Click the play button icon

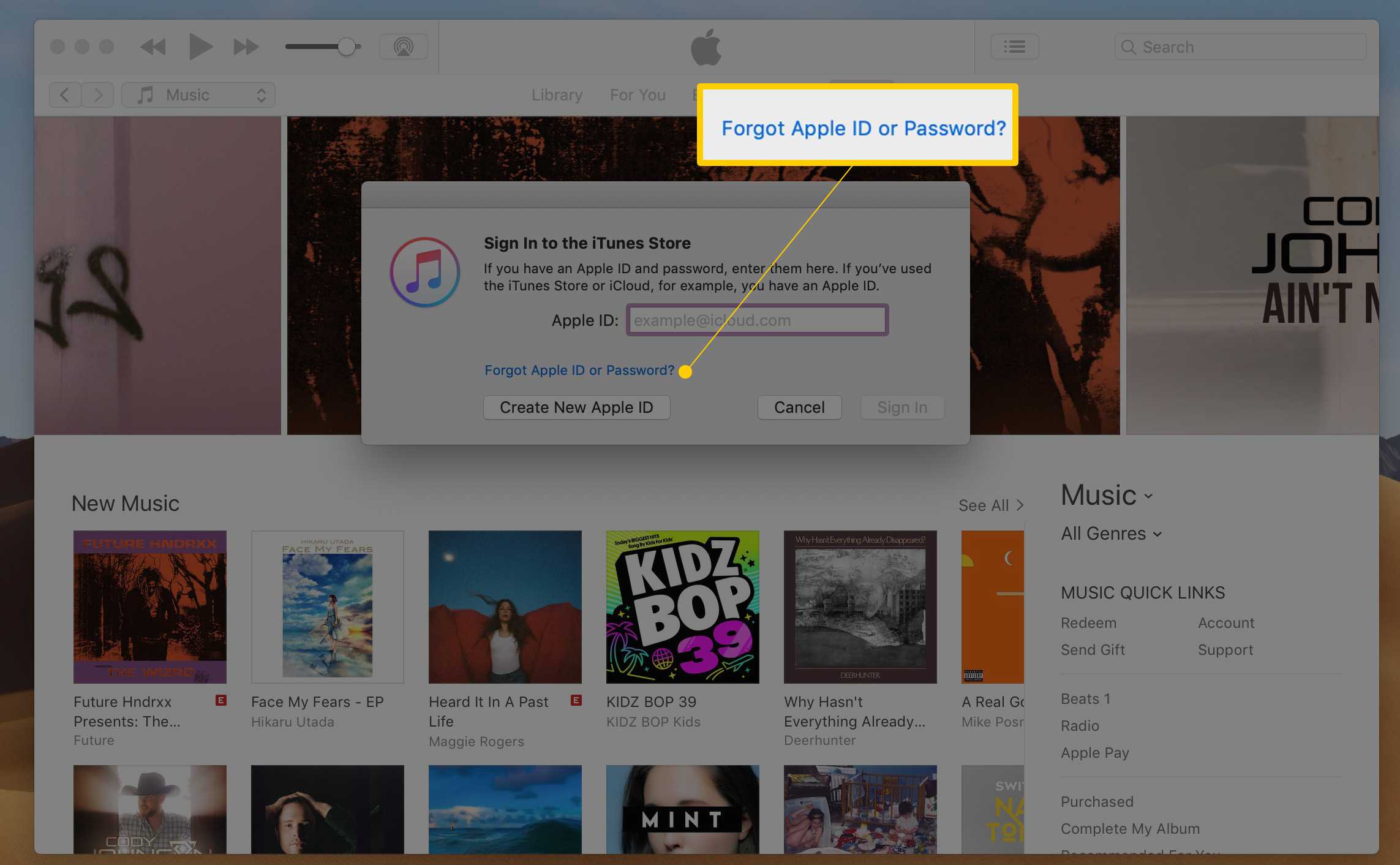point(199,47)
